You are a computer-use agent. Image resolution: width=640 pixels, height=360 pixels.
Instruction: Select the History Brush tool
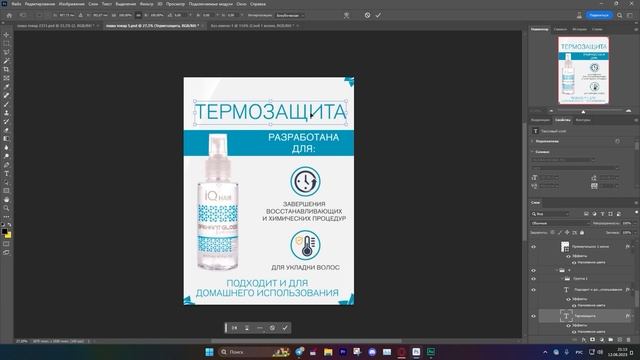tap(6, 121)
